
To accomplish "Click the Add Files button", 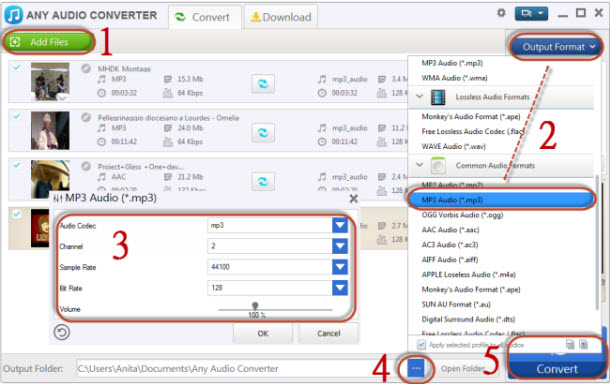I will (x=49, y=42).
